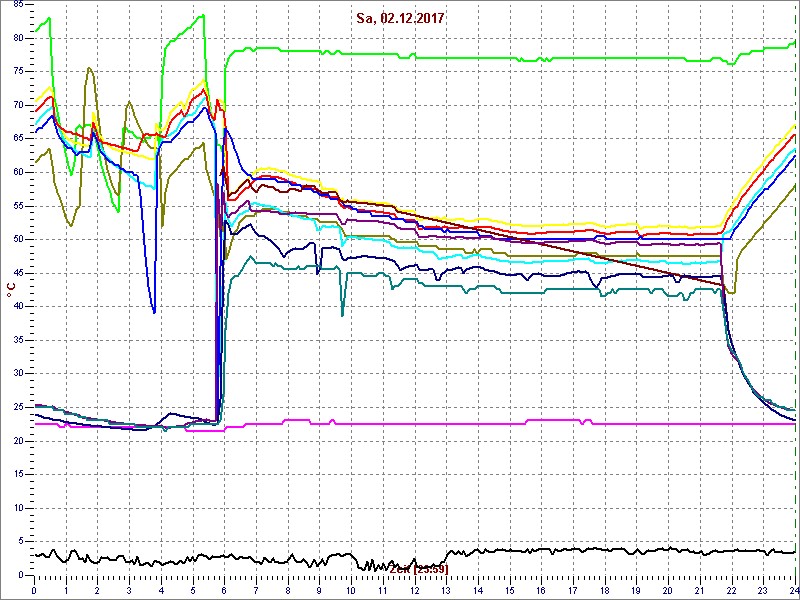Select hour 22 on the time axis
This screenshot has width=800, height=600.
click(x=731, y=590)
